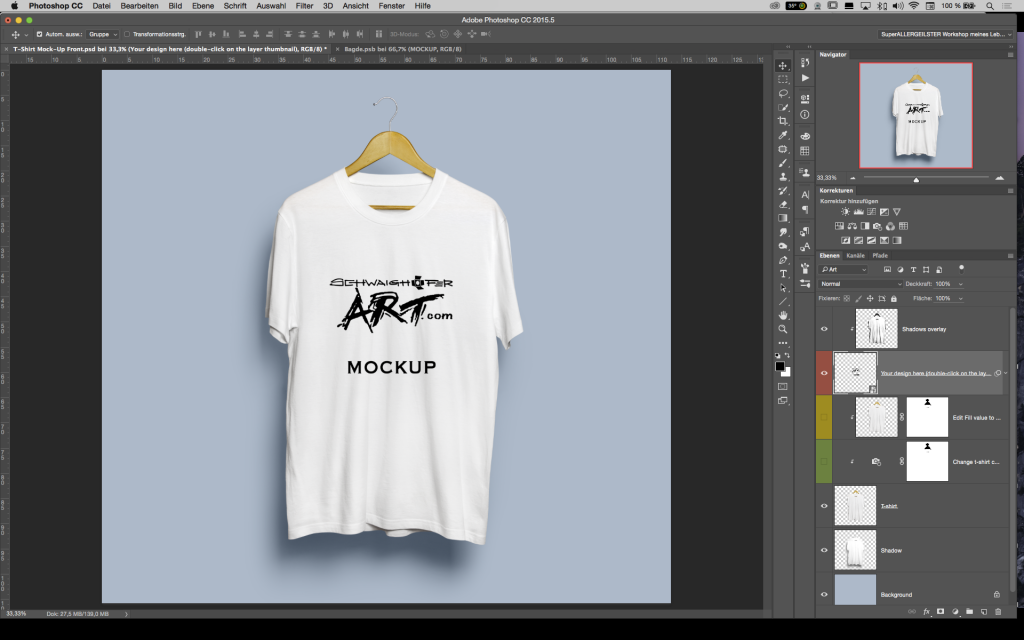Create a new group folder
The height and width of the screenshot is (640, 1024).
click(969, 612)
